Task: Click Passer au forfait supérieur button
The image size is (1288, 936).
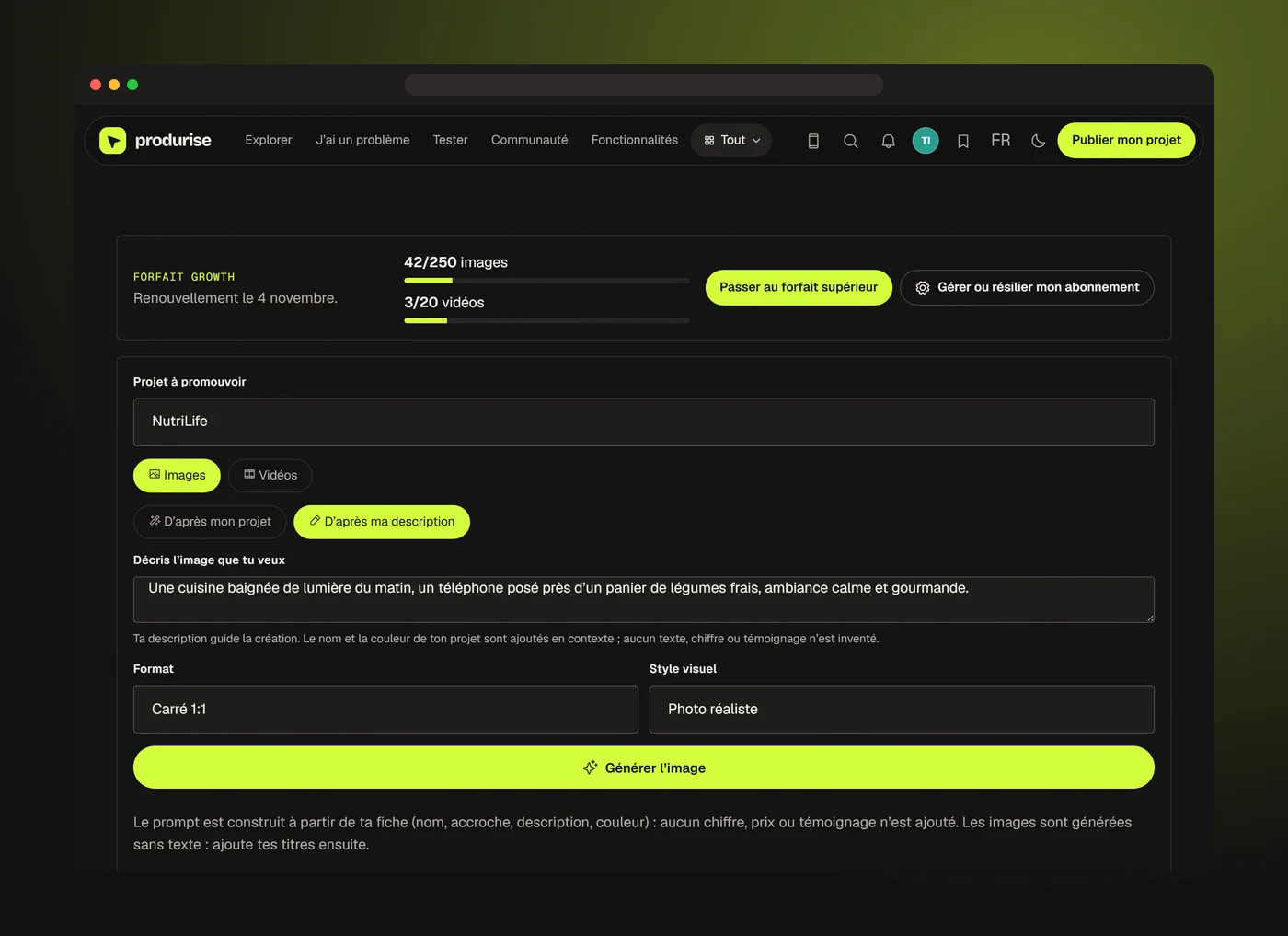Action: coord(799,287)
